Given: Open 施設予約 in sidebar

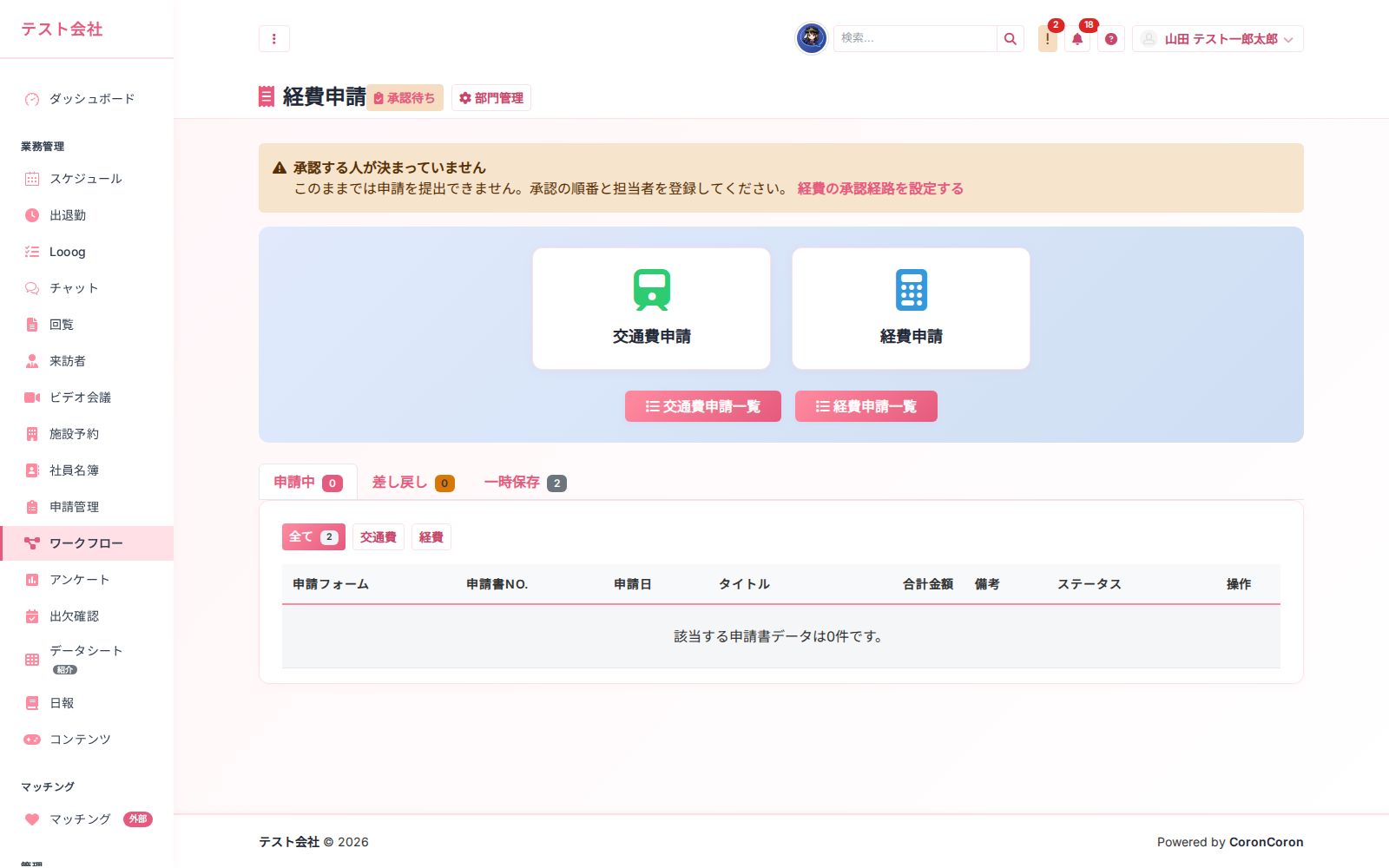Looking at the screenshot, I should (87, 434).
